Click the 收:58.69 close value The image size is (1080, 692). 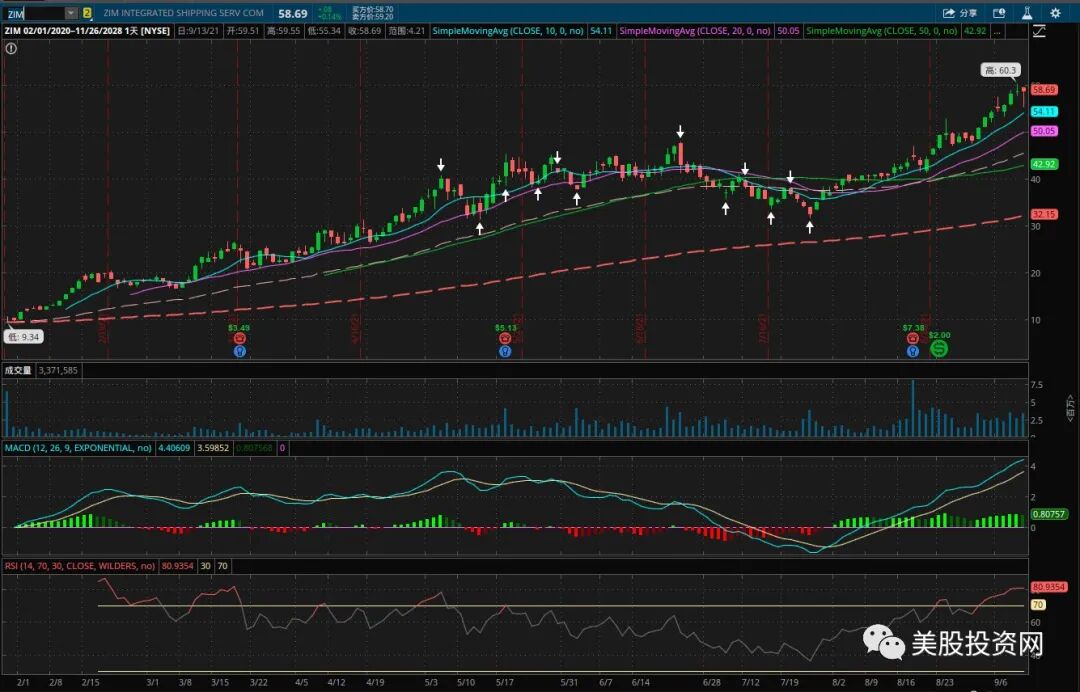coord(364,31)
